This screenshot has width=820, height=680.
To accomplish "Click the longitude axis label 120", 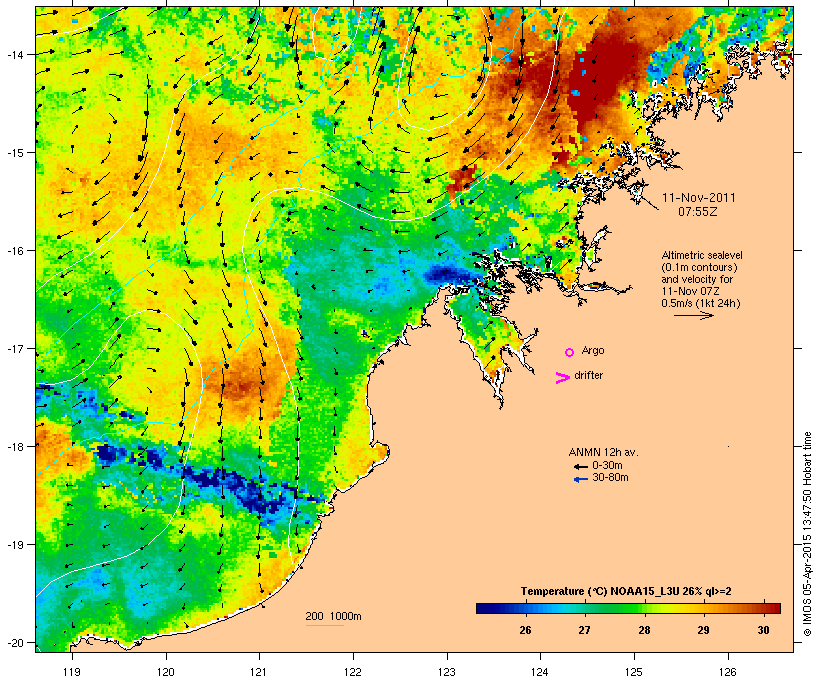I will click(x=166, y=672).
